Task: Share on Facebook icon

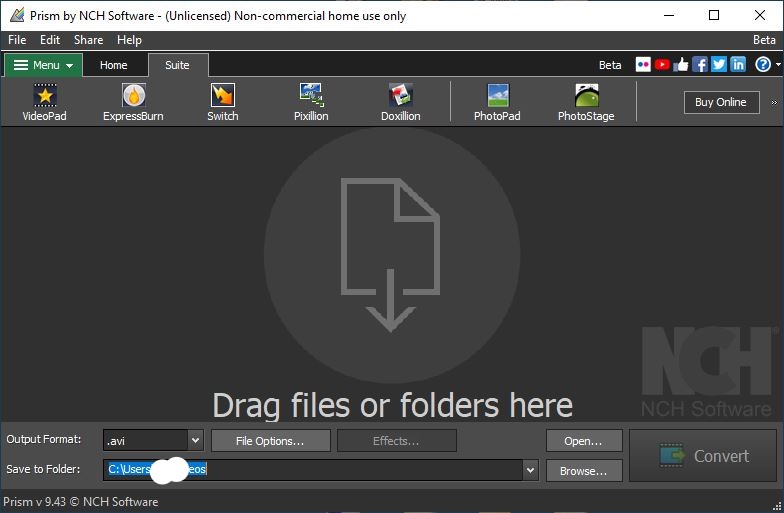Action: (x=700, y=64)
